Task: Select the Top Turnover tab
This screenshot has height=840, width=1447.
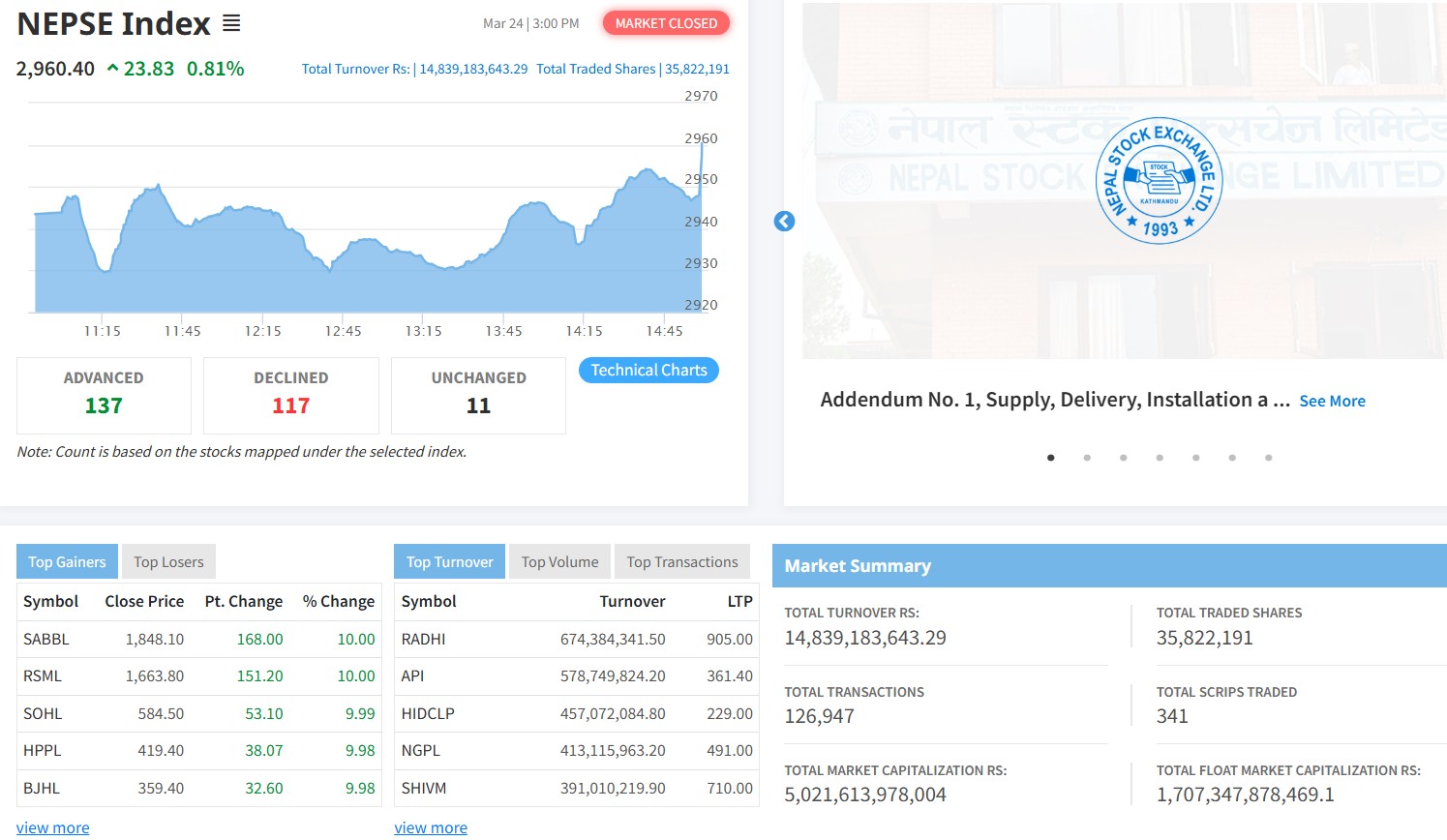Action: point(449,562)
